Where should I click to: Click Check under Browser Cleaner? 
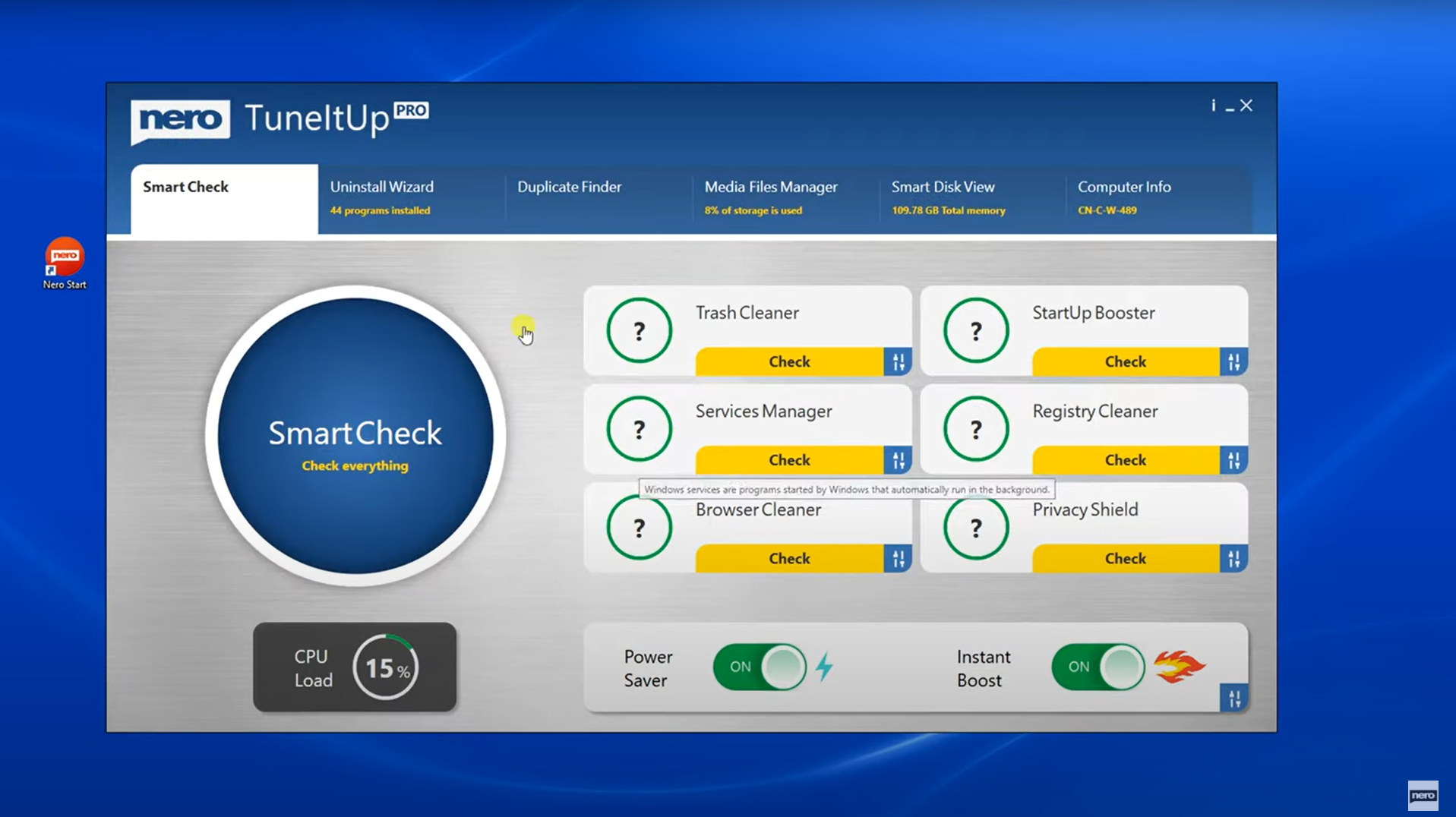(x=789, y=559)
